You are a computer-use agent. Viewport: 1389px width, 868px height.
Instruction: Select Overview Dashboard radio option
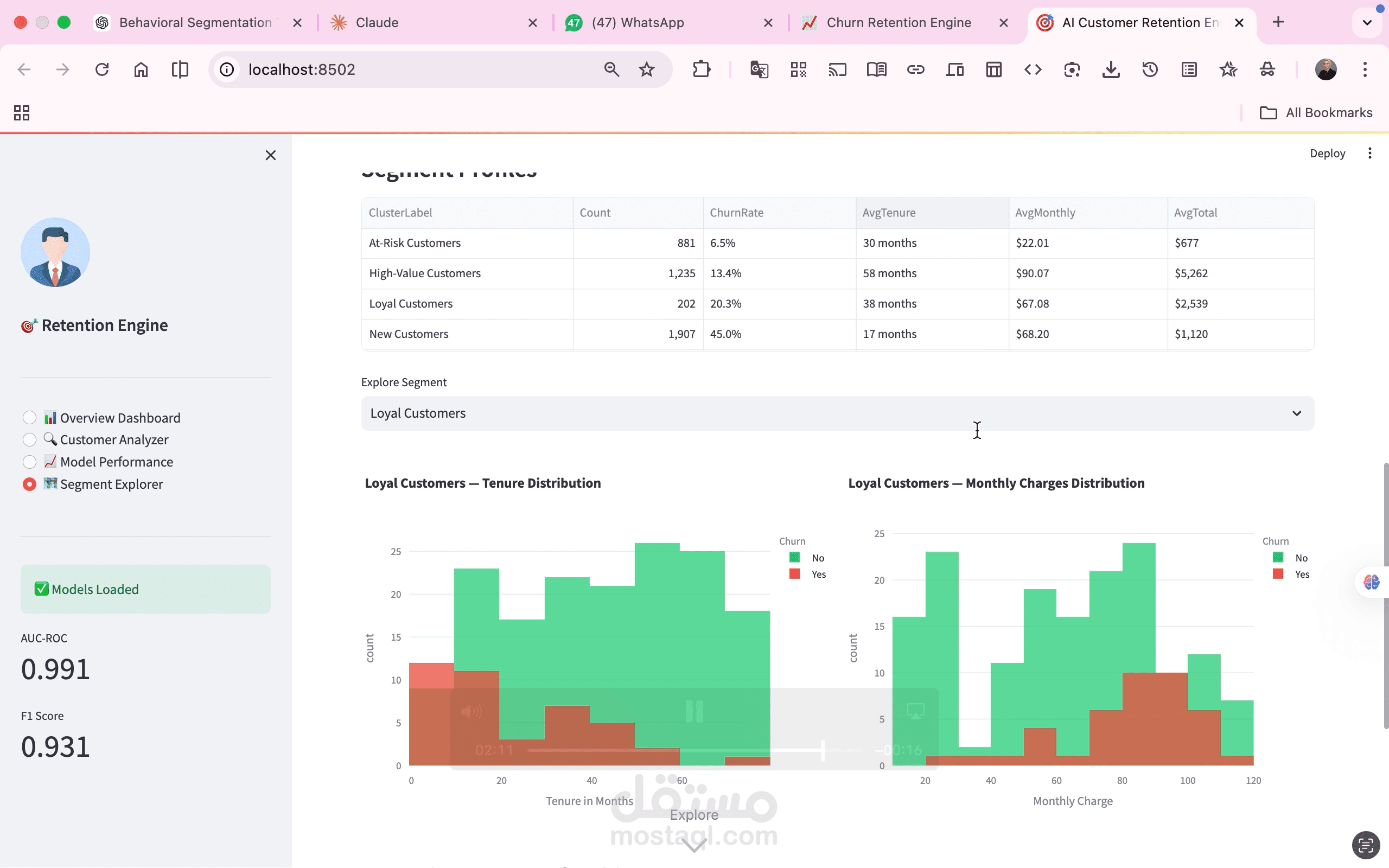(29, 417)
